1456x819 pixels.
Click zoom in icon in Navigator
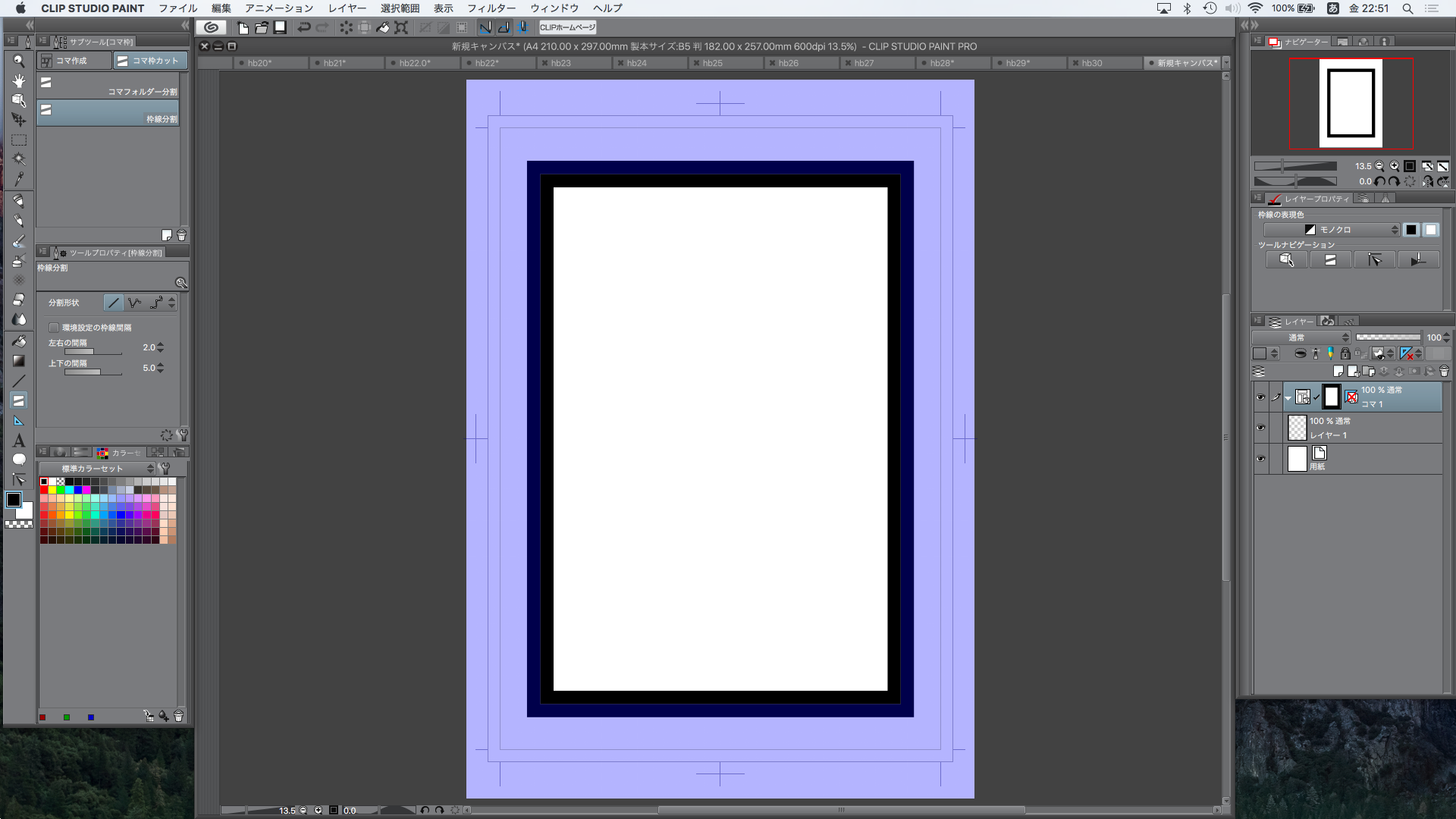[x=1395, y=166]
